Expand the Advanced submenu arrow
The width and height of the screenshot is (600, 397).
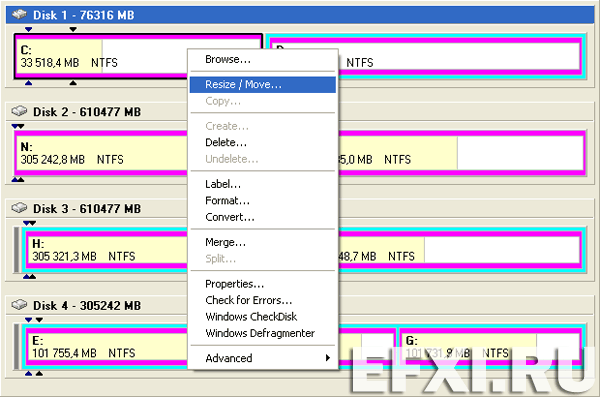point(328,358)
